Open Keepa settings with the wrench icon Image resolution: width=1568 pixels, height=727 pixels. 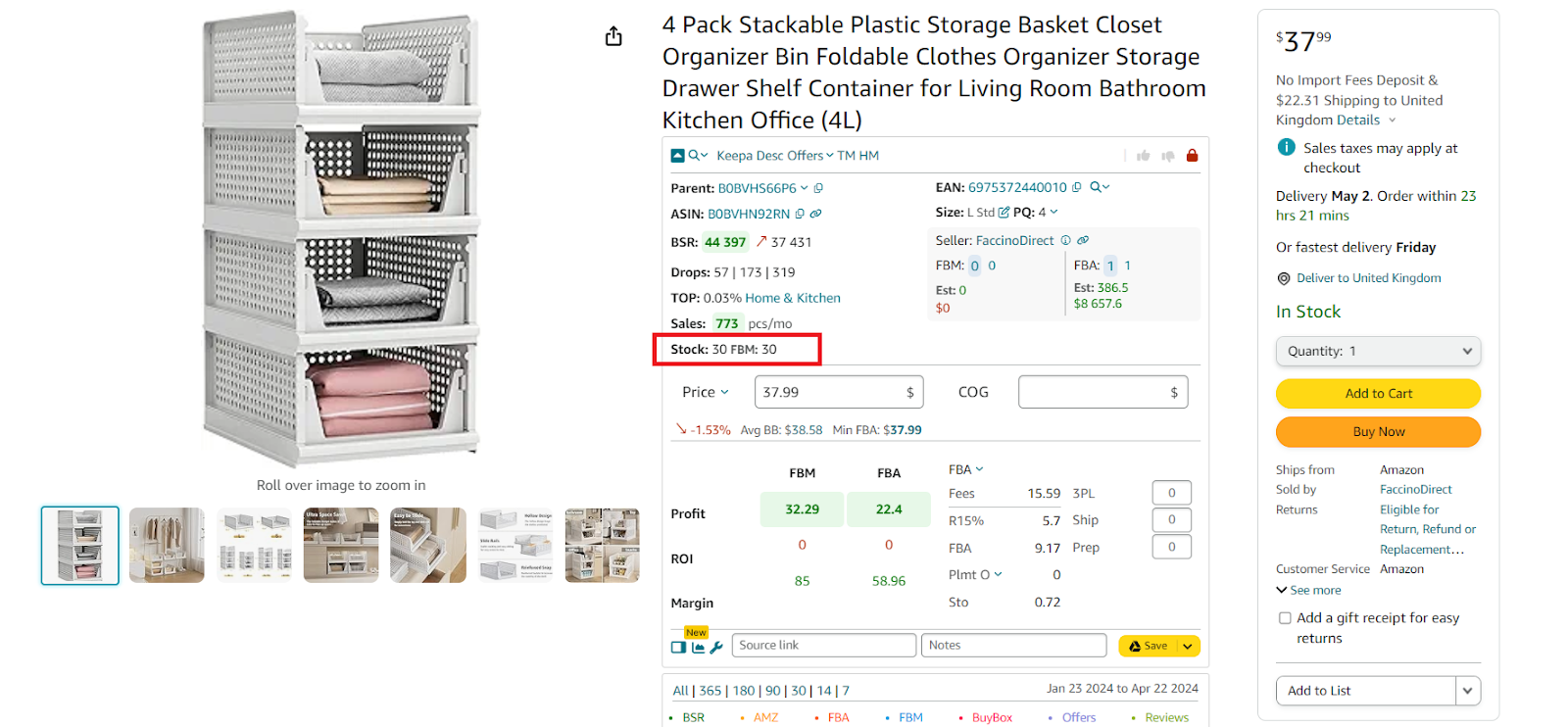[716, 646]
